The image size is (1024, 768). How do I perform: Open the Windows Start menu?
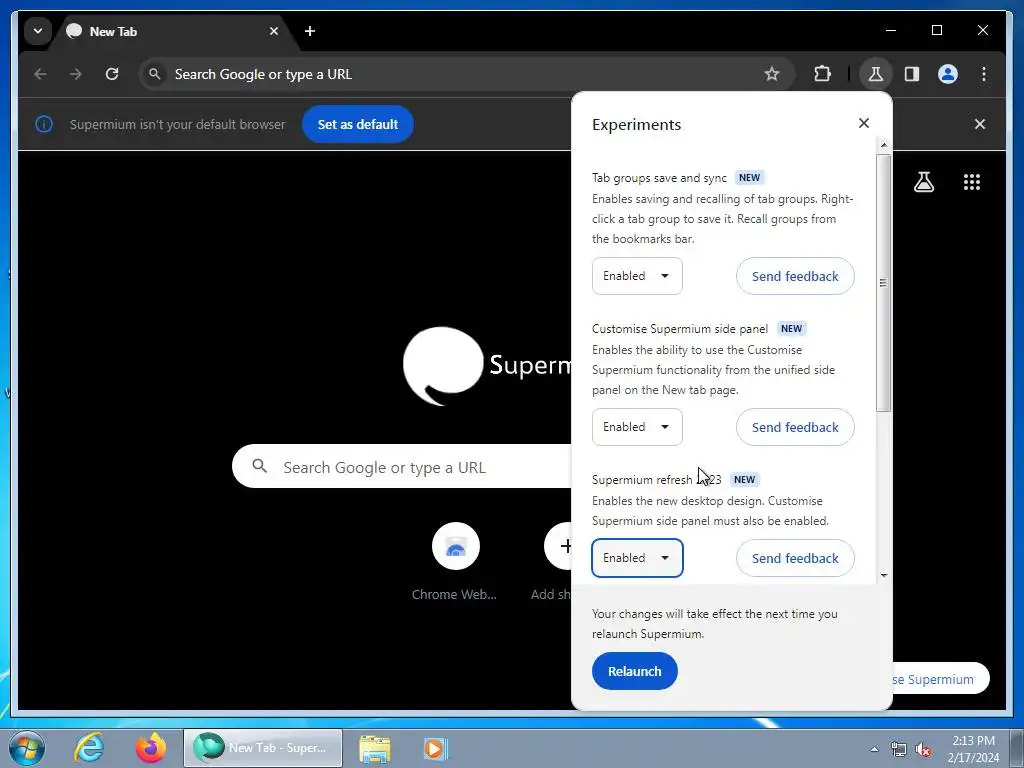(x=26, y=748)
